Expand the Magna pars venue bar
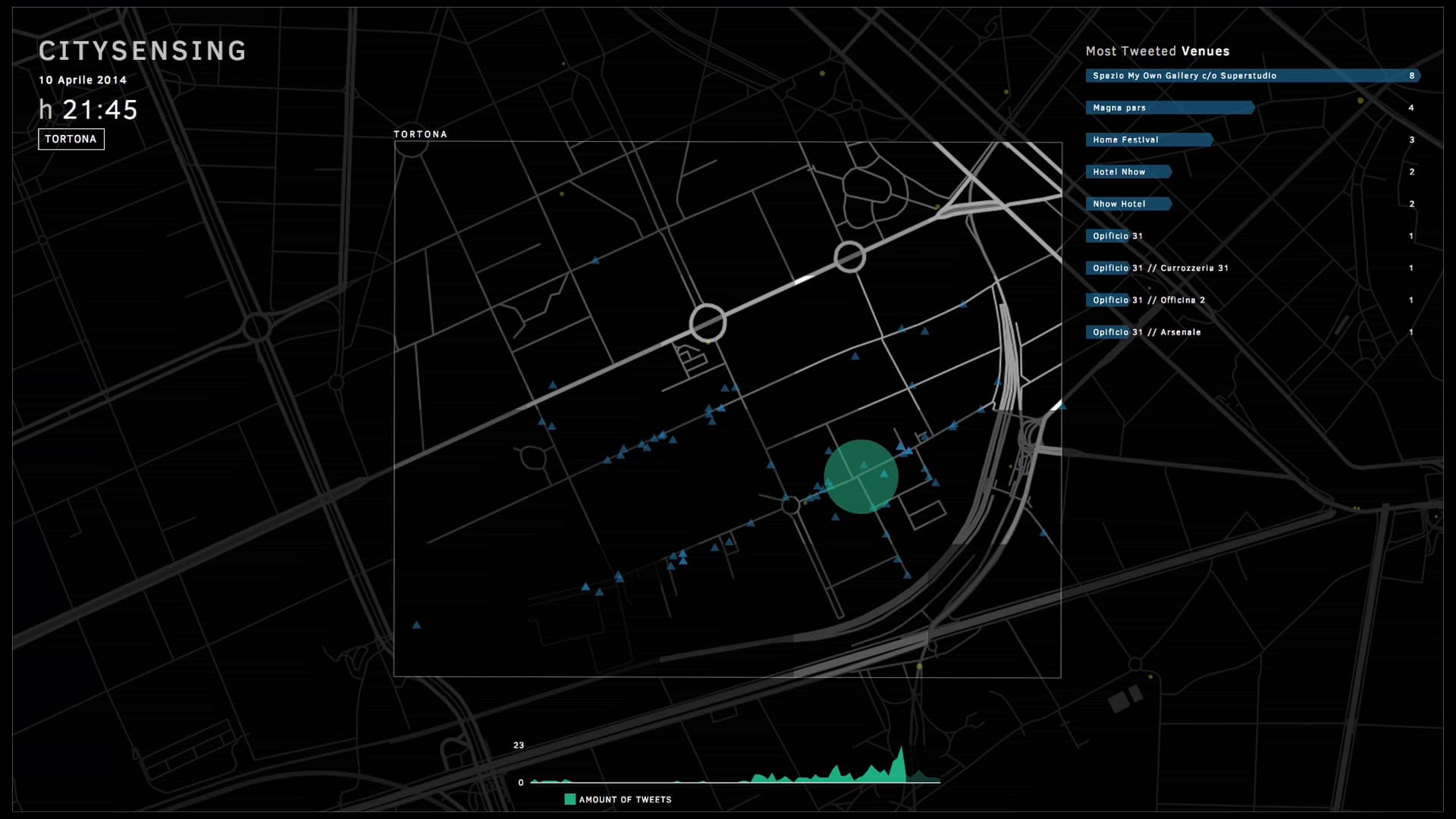Screen dimensions: 1456x819 (x=1170, y=108)
